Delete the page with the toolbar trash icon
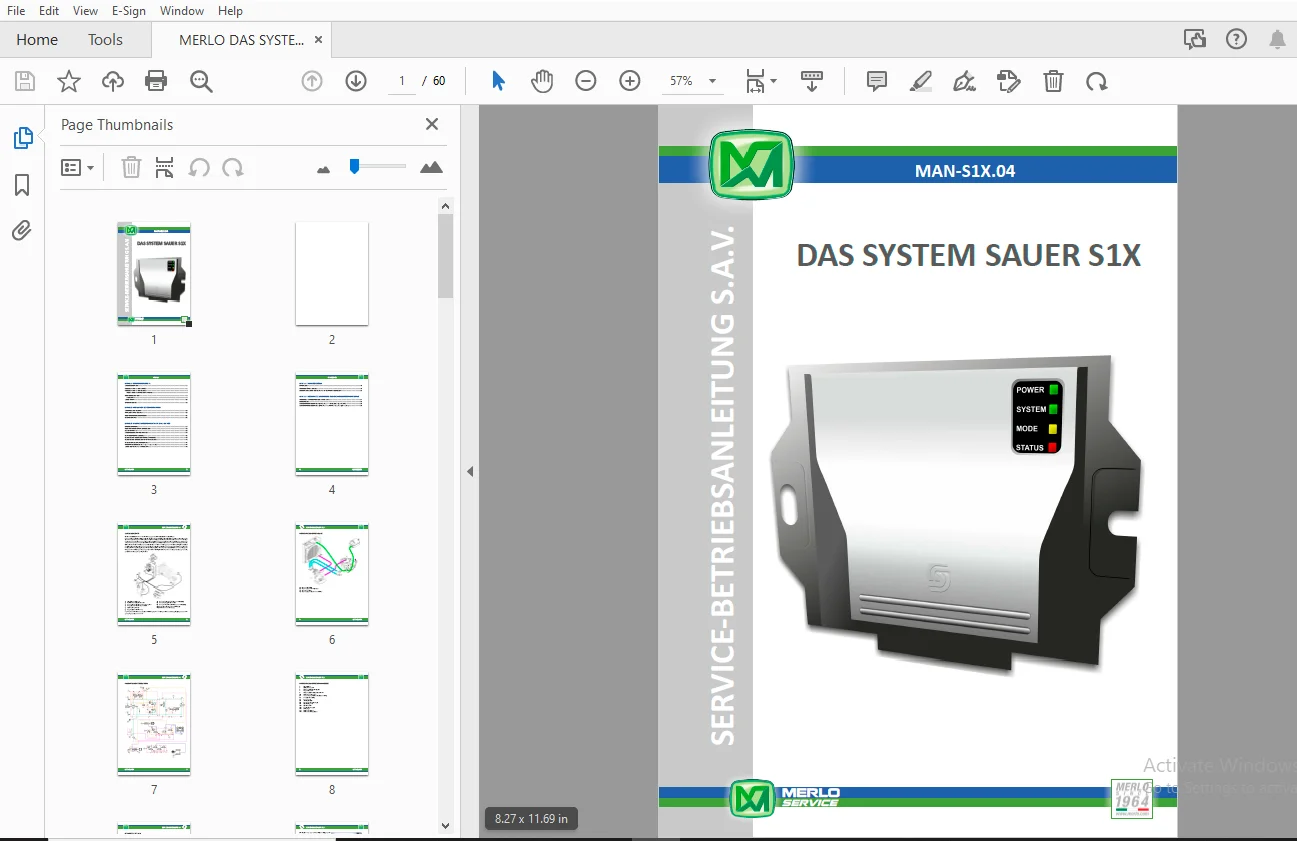Screen dimensions: 1297x841 [1053, 82]
